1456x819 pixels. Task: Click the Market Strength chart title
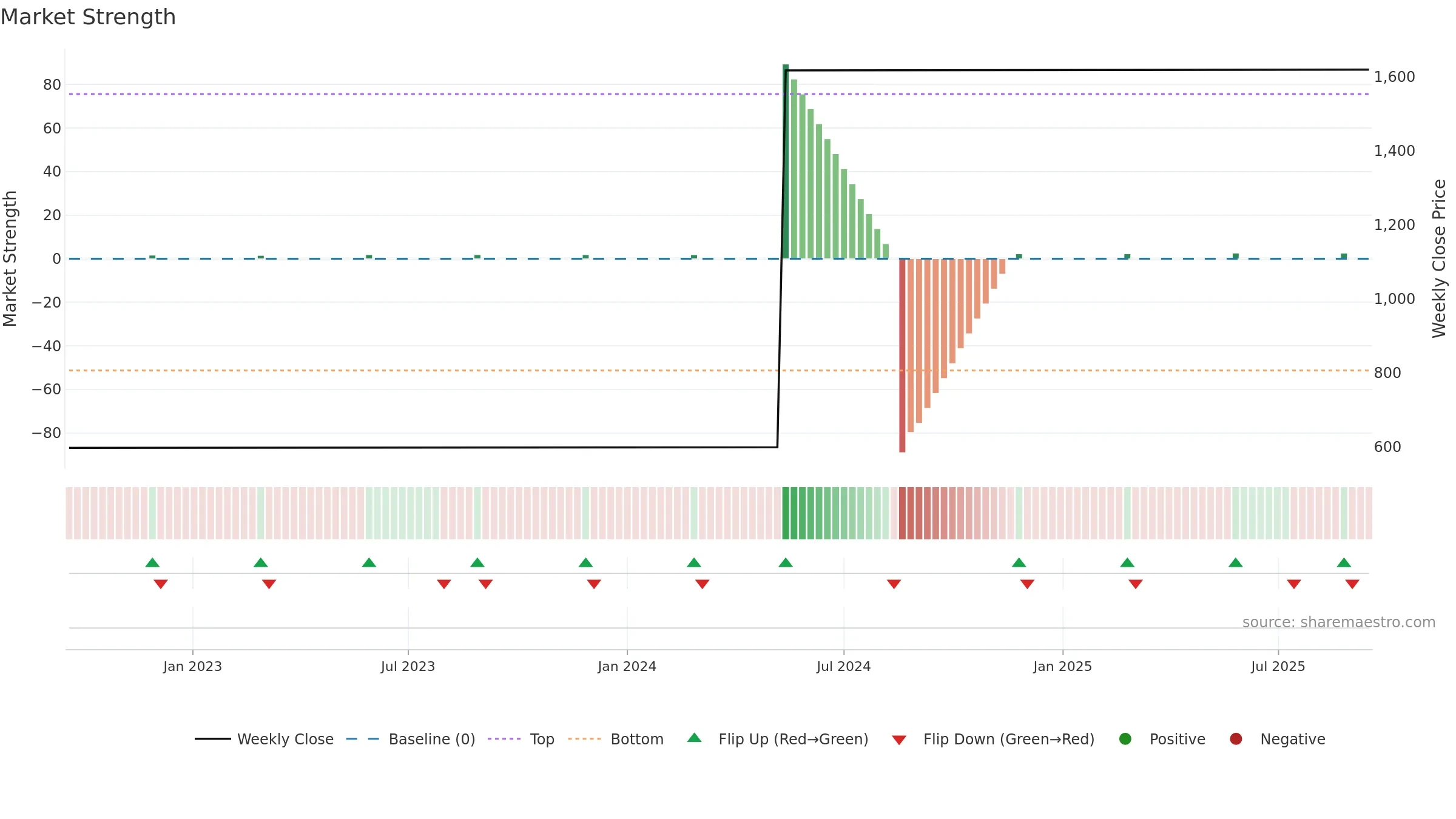[88, 17]
